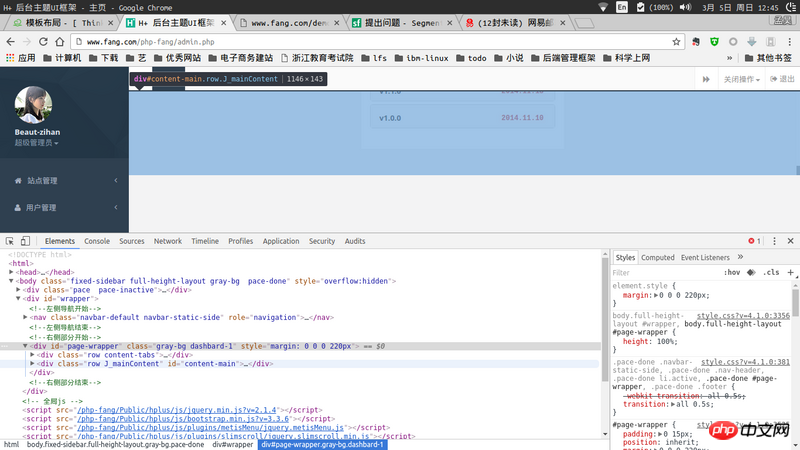This screenshot has height=450, width=800.
Task: Open the Application tab
Action: (281, 241)
